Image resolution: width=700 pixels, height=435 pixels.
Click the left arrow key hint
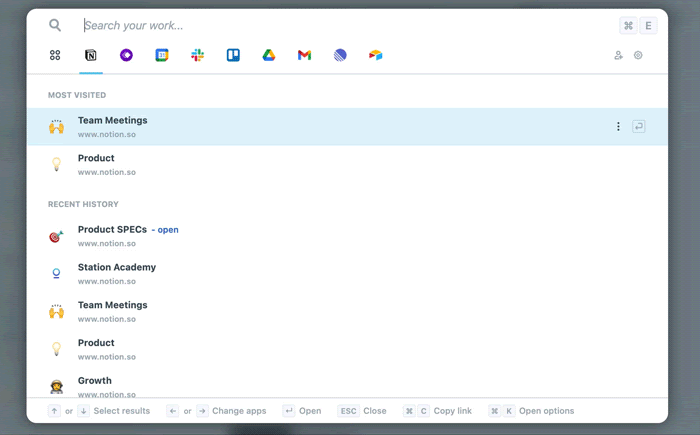coord(173,411)
